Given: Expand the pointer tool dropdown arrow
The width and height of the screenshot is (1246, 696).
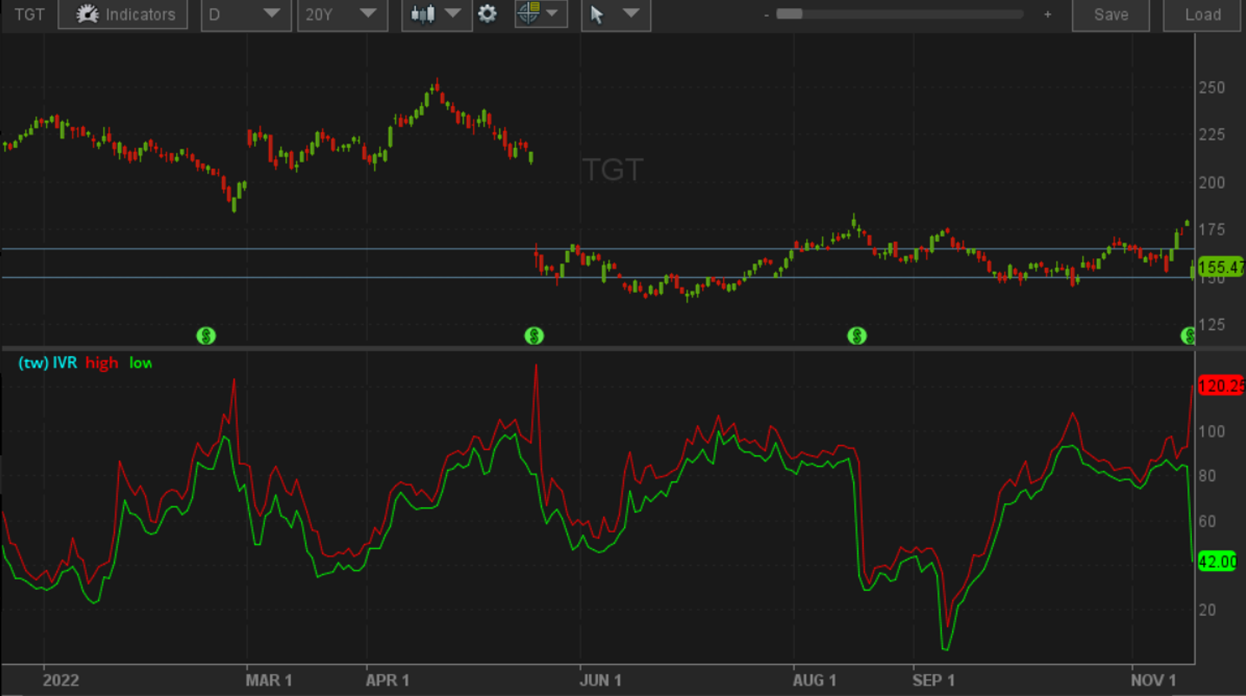Looking at the screenshot, I should coord(631,15).
